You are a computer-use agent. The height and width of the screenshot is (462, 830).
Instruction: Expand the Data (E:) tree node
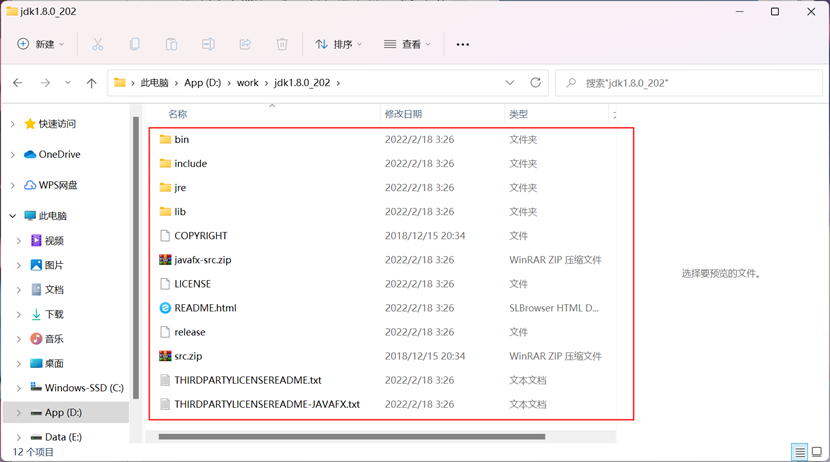point(19,437)
